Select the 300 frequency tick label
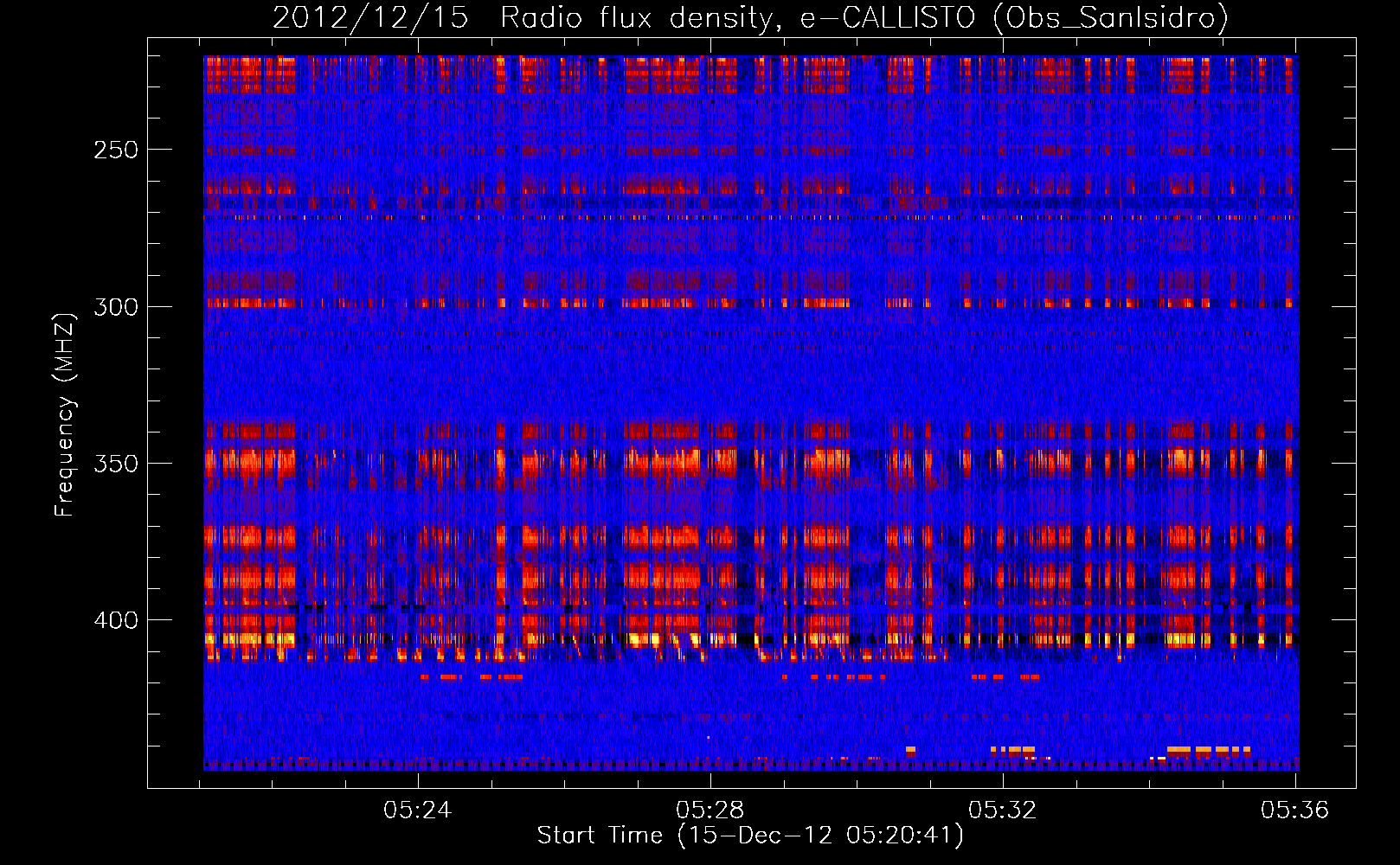1400x865 pixels. 116,307
